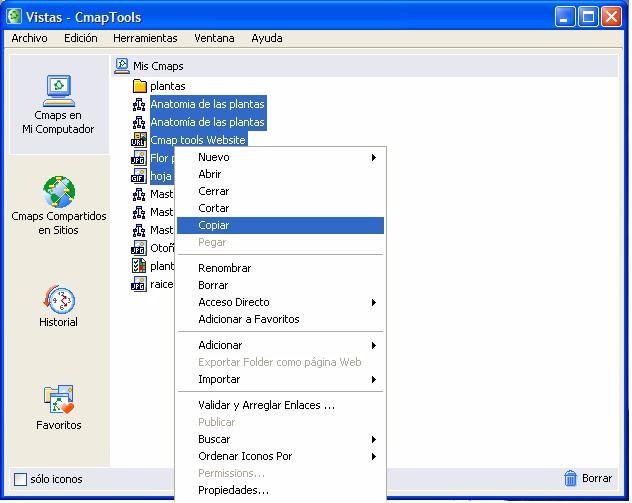The height and width of the screenshot is (503, 632).
Task: Expand the Nuevo submenu arrow
Action: pos(374,157)
